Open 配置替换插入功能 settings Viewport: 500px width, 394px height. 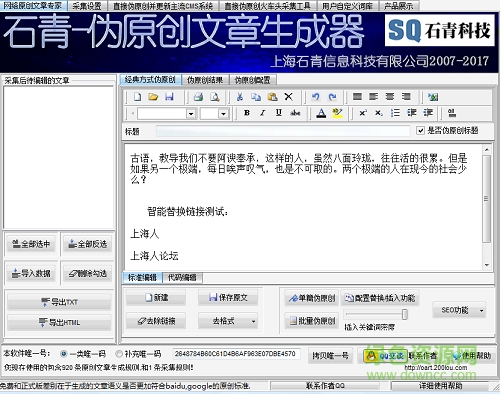(x=380, y=298)
